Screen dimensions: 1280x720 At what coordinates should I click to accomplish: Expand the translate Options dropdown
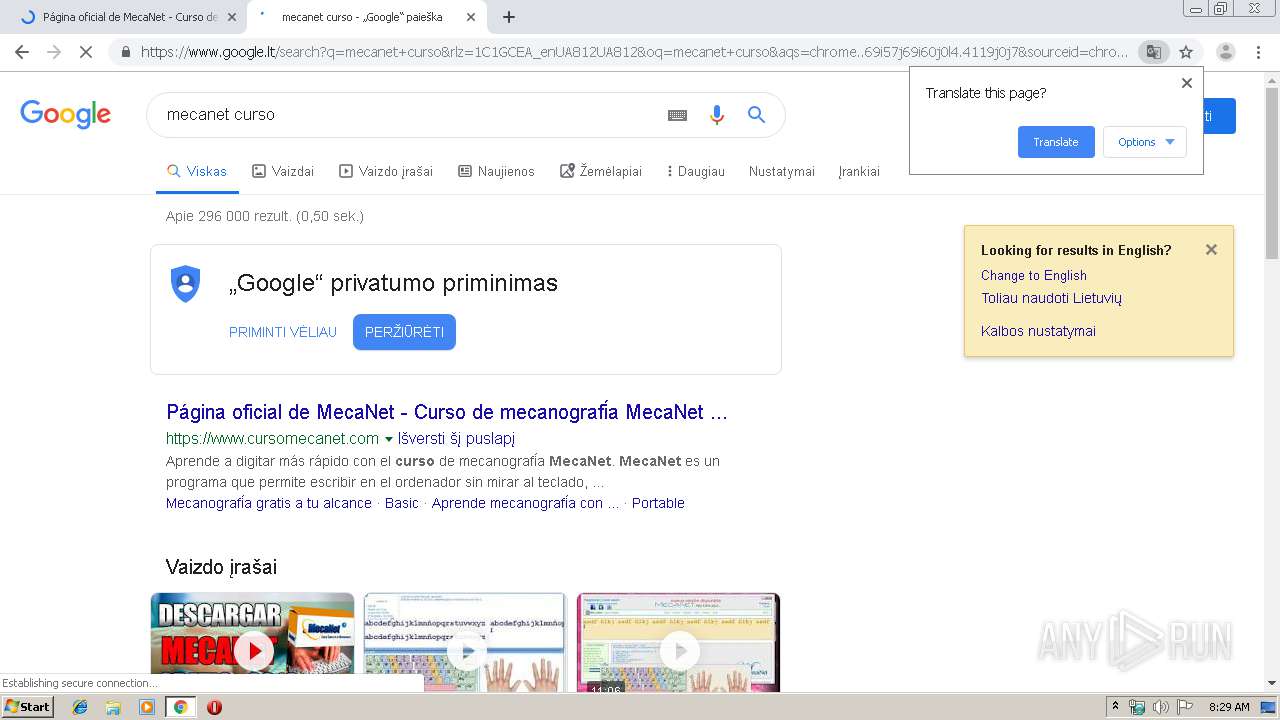(x=1145, y=142)
